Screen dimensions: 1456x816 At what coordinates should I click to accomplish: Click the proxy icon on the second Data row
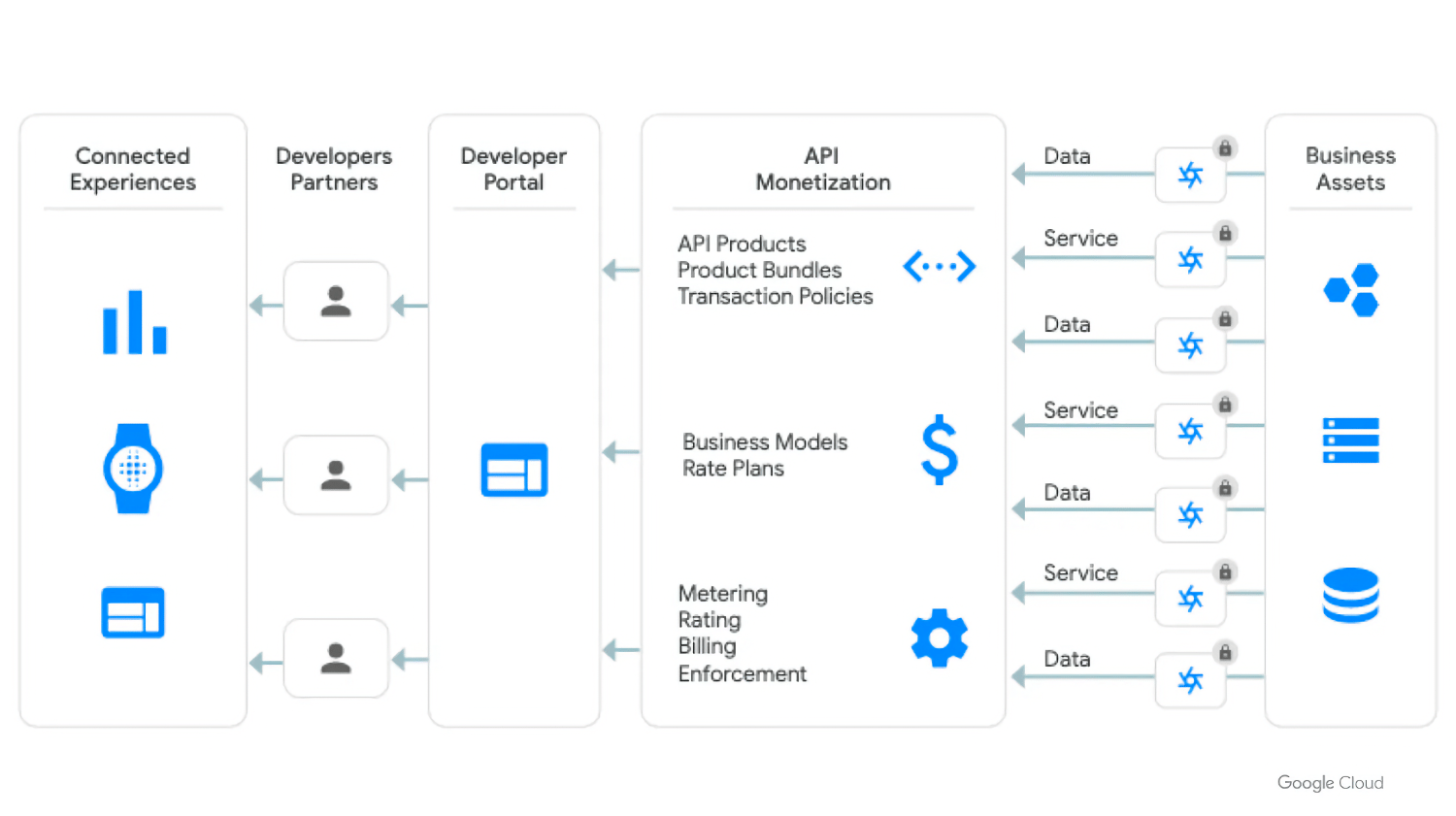tap(1190, 345)
